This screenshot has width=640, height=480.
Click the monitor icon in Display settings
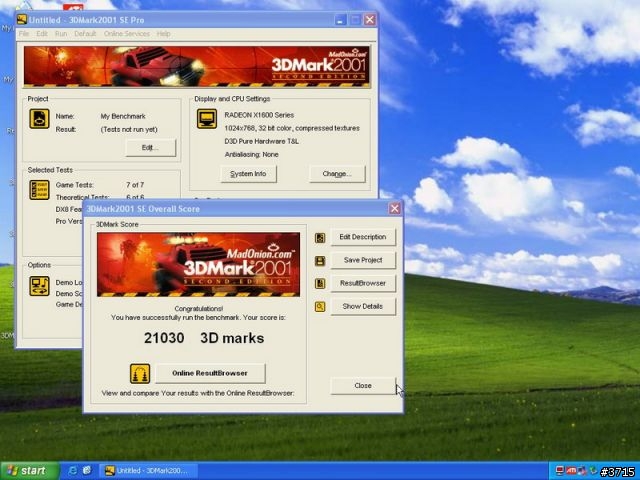(207, 119)
